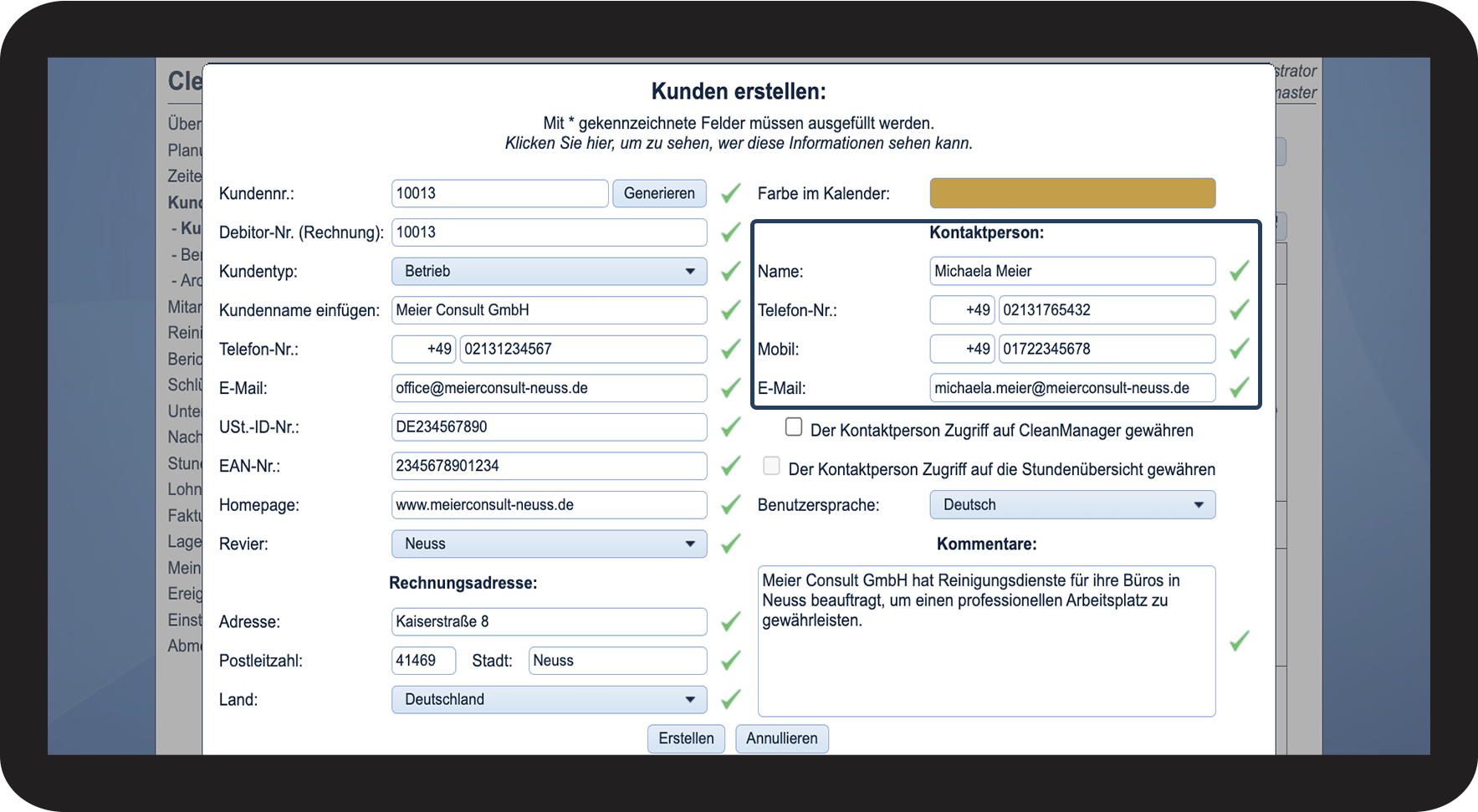
Task: Click the checkmark beside contact person Name
Action: click(x=1239, y=271)
